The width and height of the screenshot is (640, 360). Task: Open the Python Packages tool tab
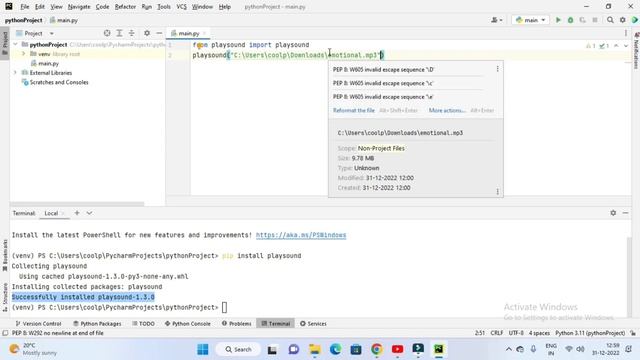pyautogui.click(x=97, y=323)
